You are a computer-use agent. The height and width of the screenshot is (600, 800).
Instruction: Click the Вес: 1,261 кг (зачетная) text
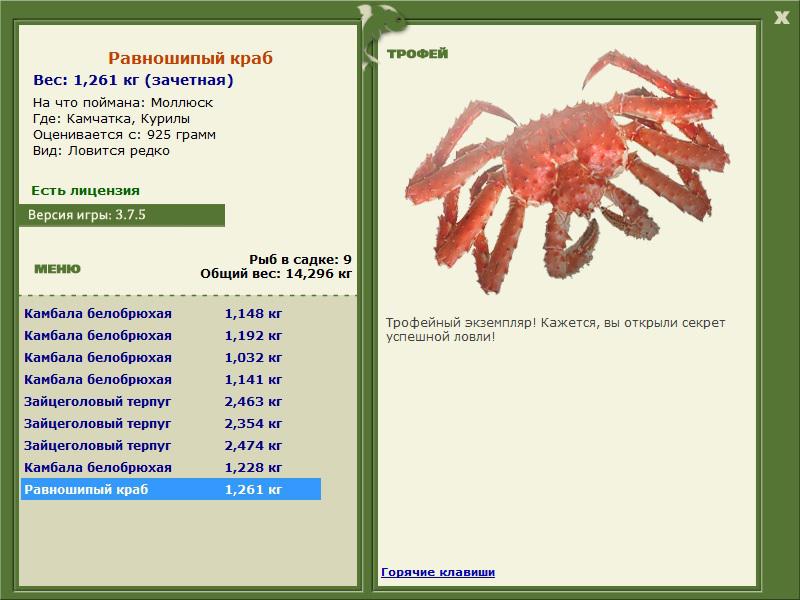tap(133, 80)
